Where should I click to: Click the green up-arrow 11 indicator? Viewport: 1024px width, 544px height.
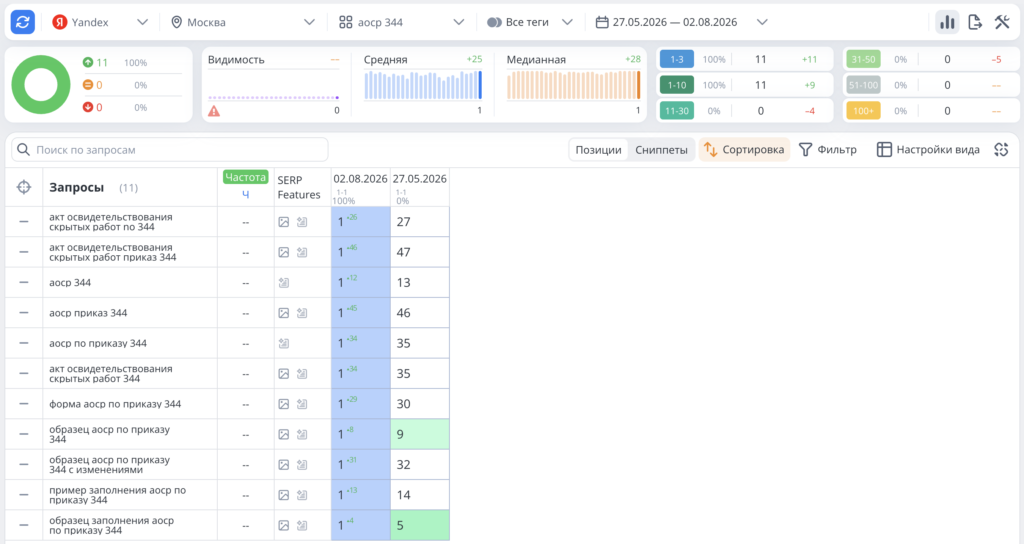click(x=95, y=63)
